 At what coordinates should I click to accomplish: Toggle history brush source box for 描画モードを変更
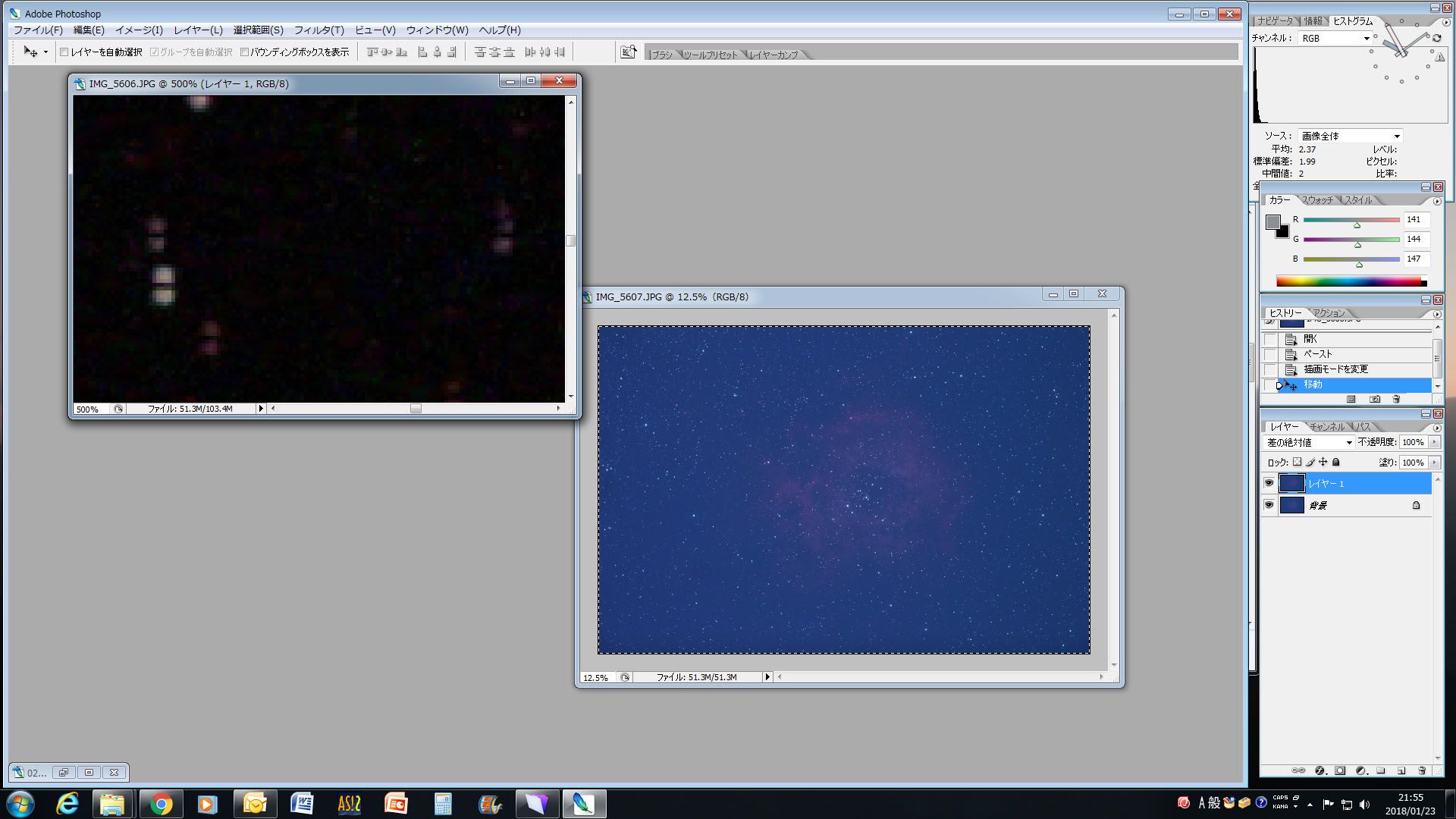pos(1270,369)
